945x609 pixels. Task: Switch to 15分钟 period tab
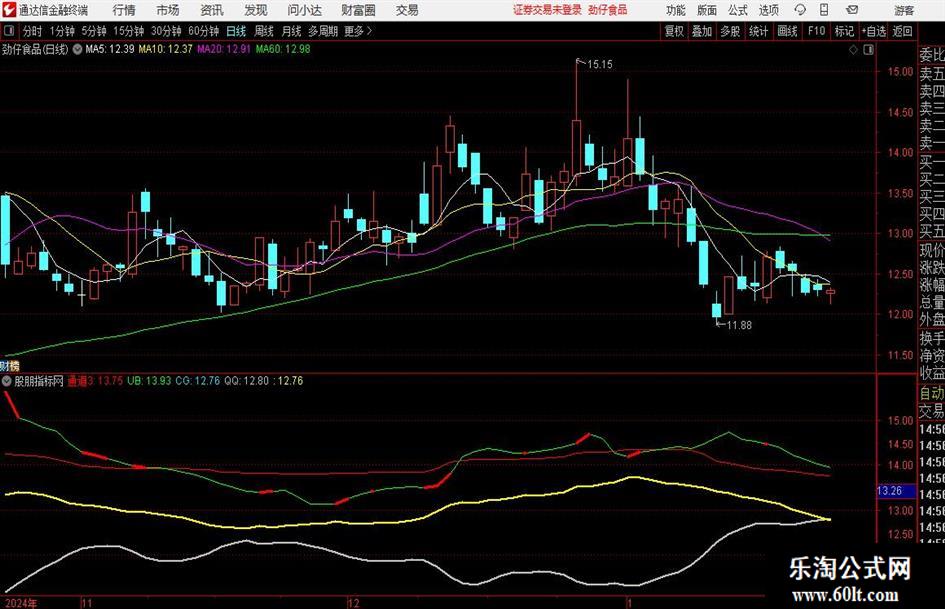pyautogui.click(x=129, y=31)
